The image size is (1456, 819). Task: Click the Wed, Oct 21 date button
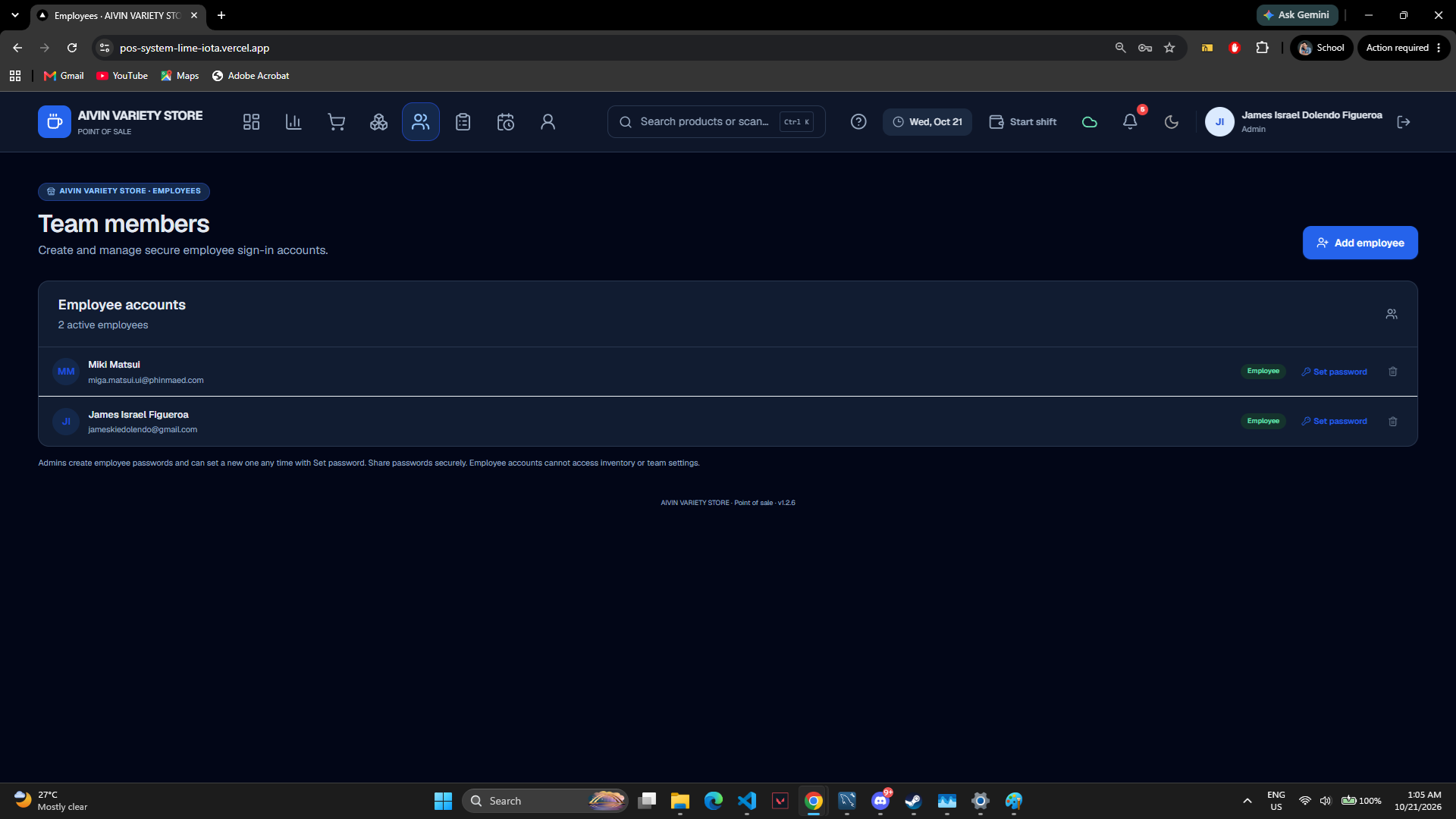coord(927,122)
